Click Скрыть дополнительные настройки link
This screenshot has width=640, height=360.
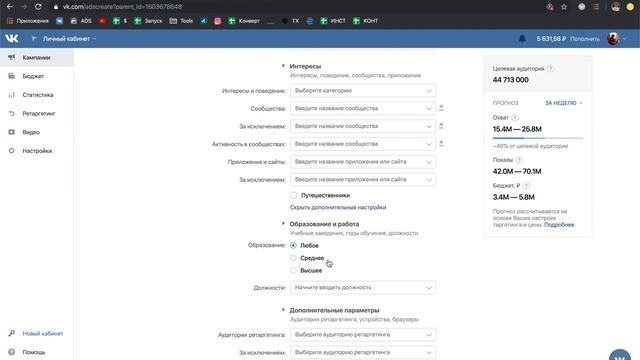click(x=338, y=207)
